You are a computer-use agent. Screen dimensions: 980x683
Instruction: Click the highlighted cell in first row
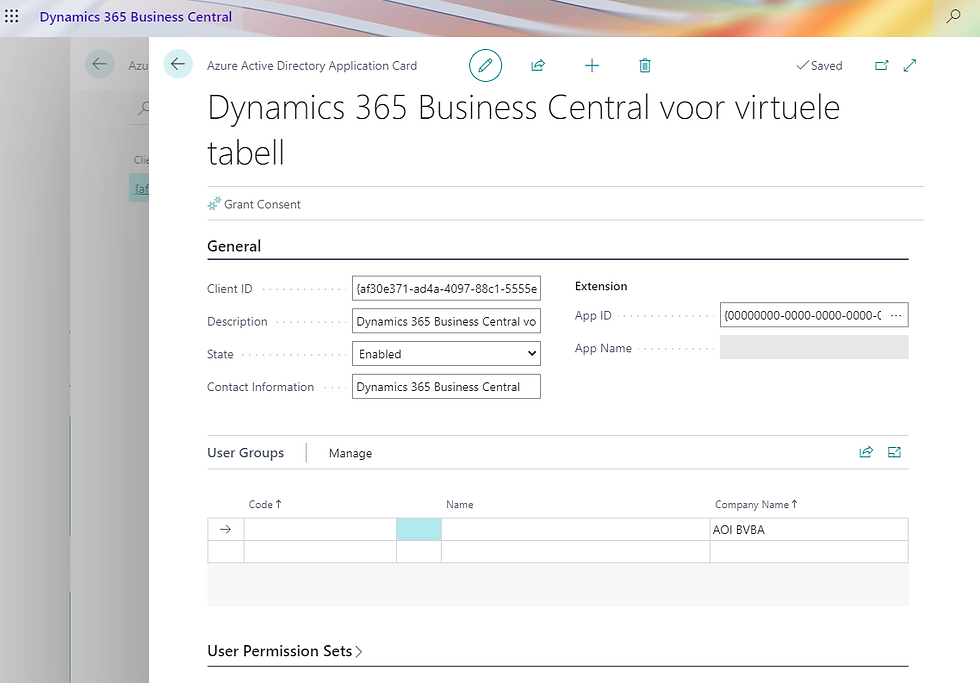tap(419, 529)
